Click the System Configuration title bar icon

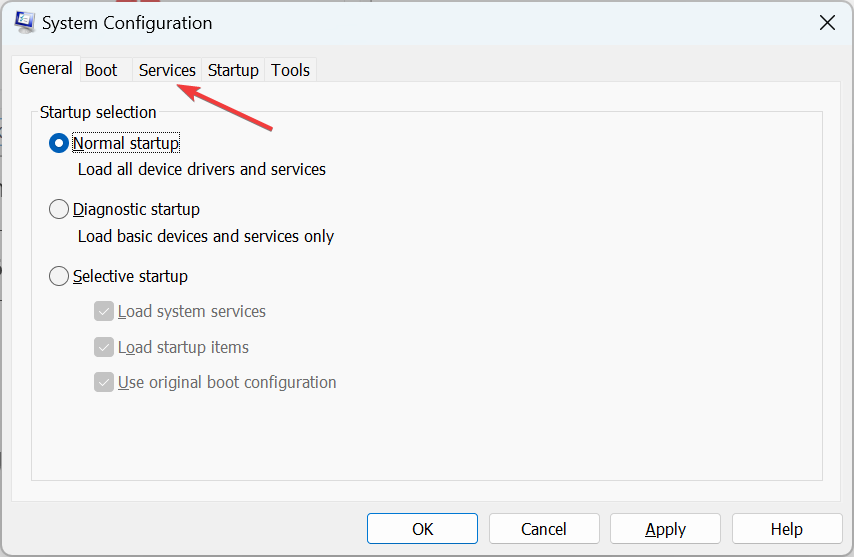[x=26, y=22]
